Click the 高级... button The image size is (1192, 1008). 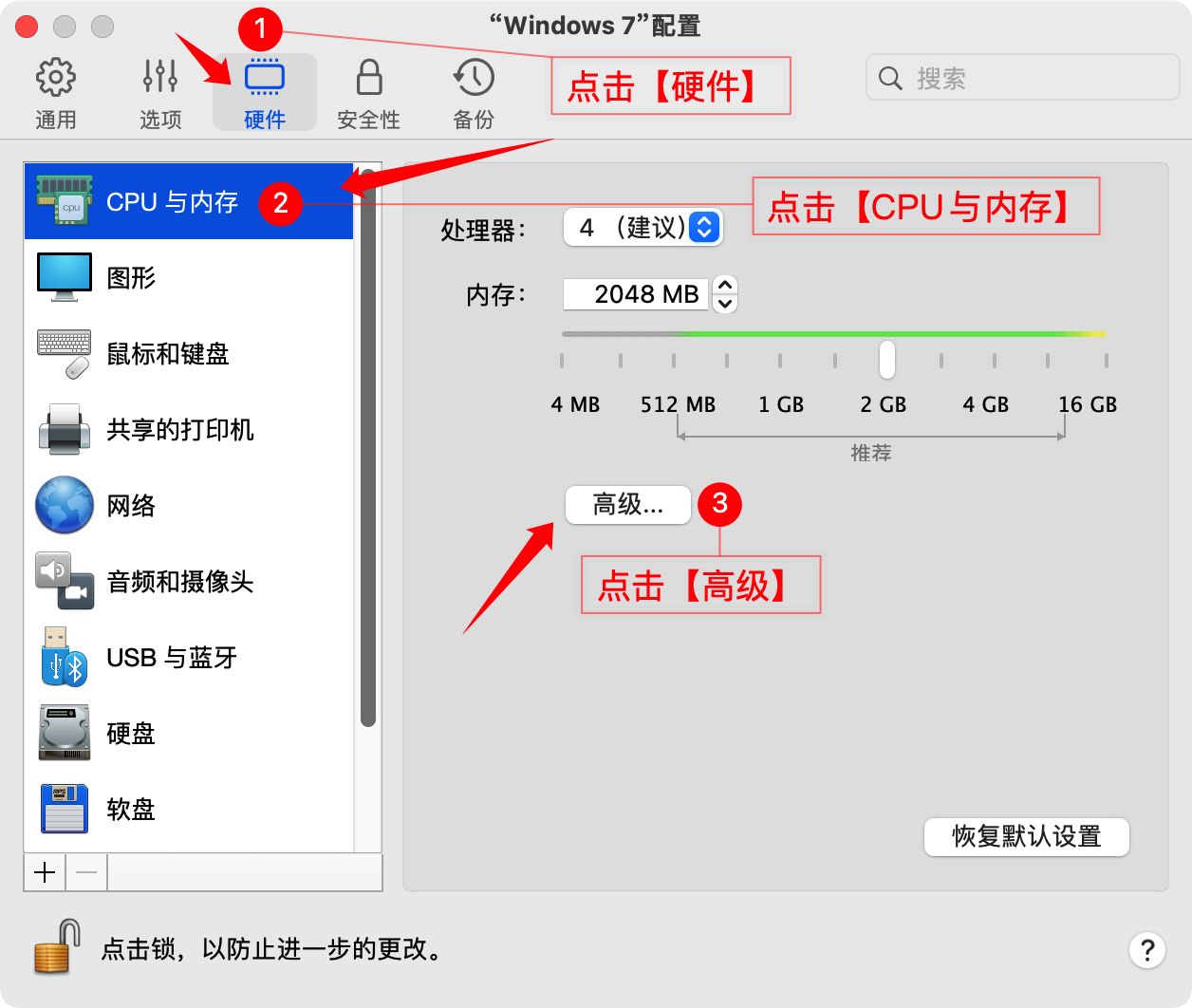point(627,505)
